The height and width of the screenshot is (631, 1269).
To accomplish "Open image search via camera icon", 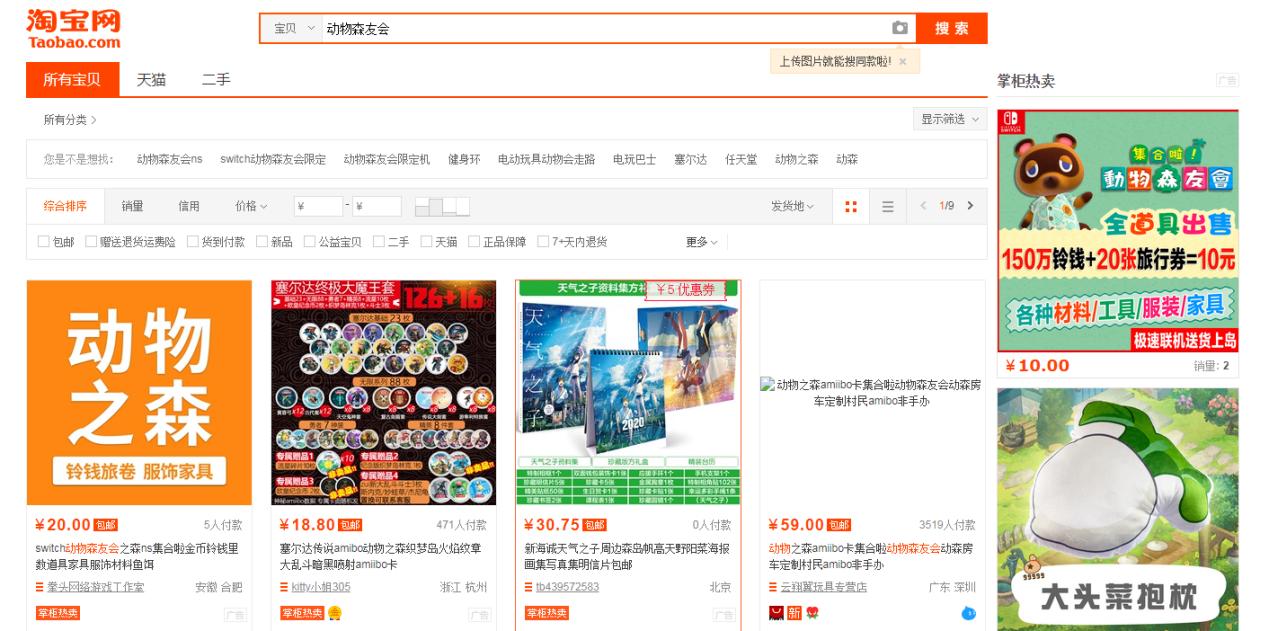I will (899, 29).
